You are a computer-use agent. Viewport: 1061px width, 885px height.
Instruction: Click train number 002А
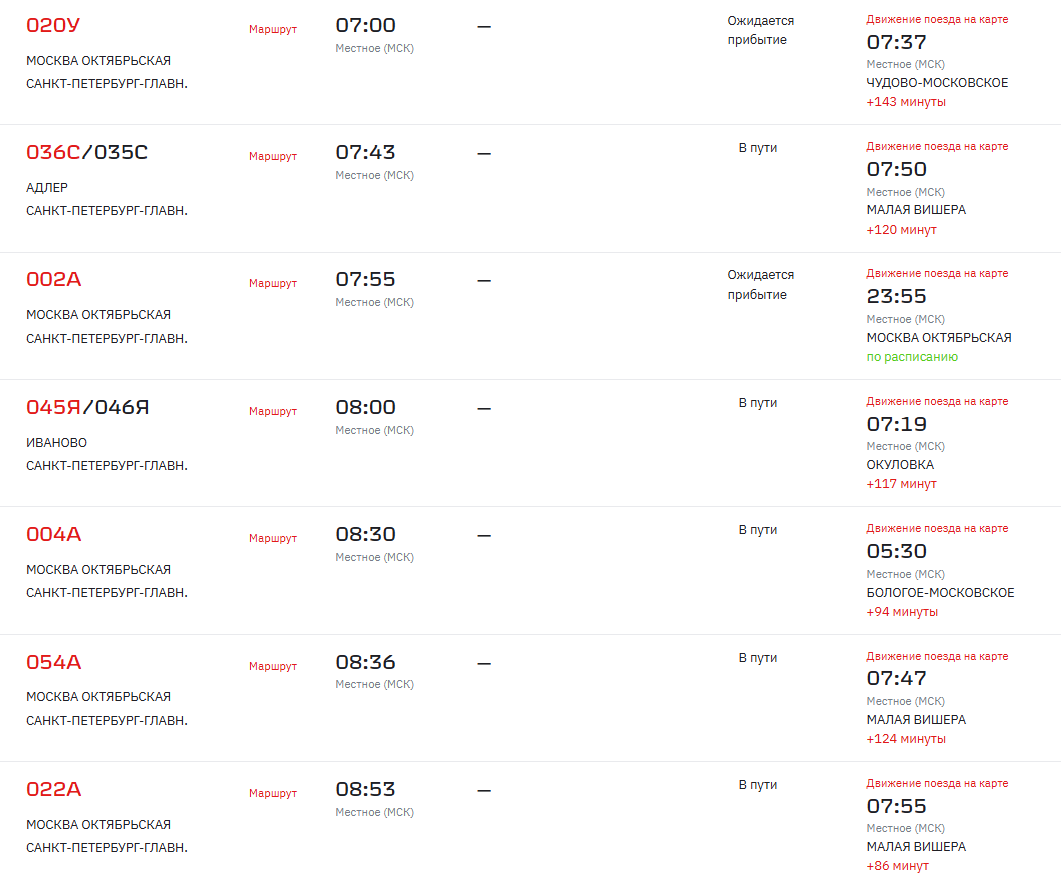coord(53,280)
